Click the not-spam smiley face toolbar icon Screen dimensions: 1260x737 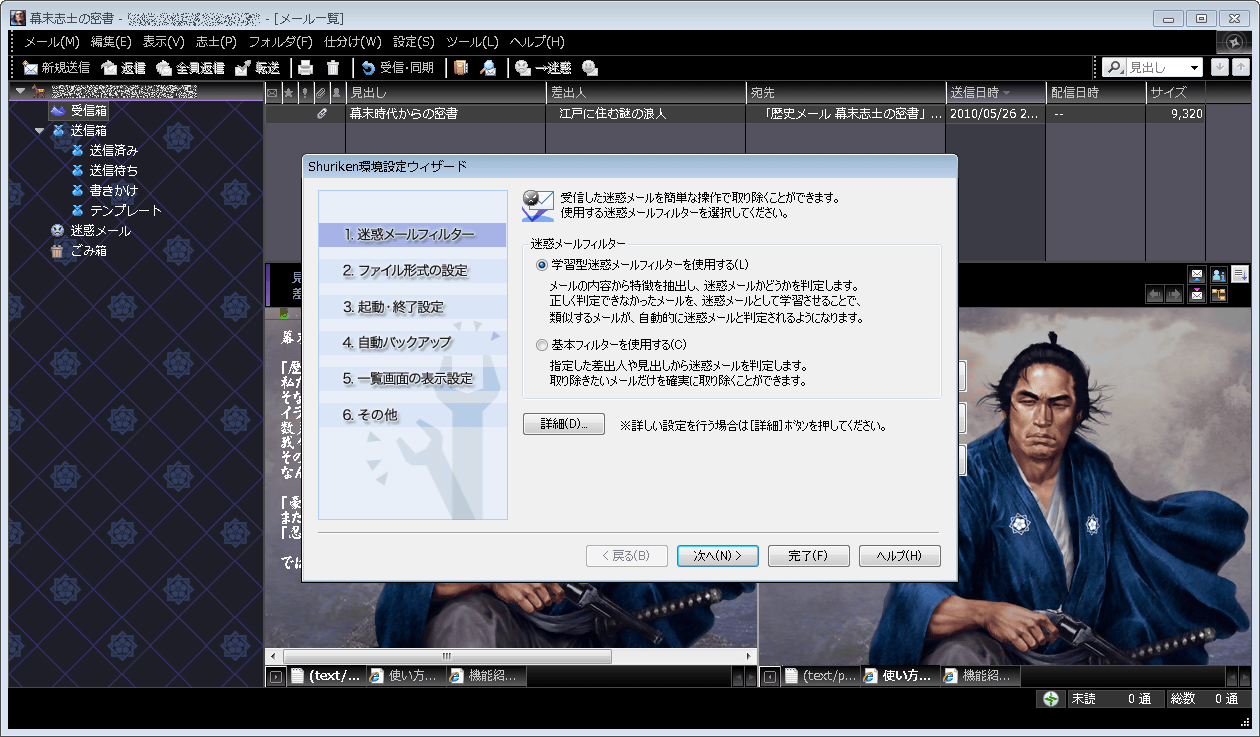[x=590, y=68]
